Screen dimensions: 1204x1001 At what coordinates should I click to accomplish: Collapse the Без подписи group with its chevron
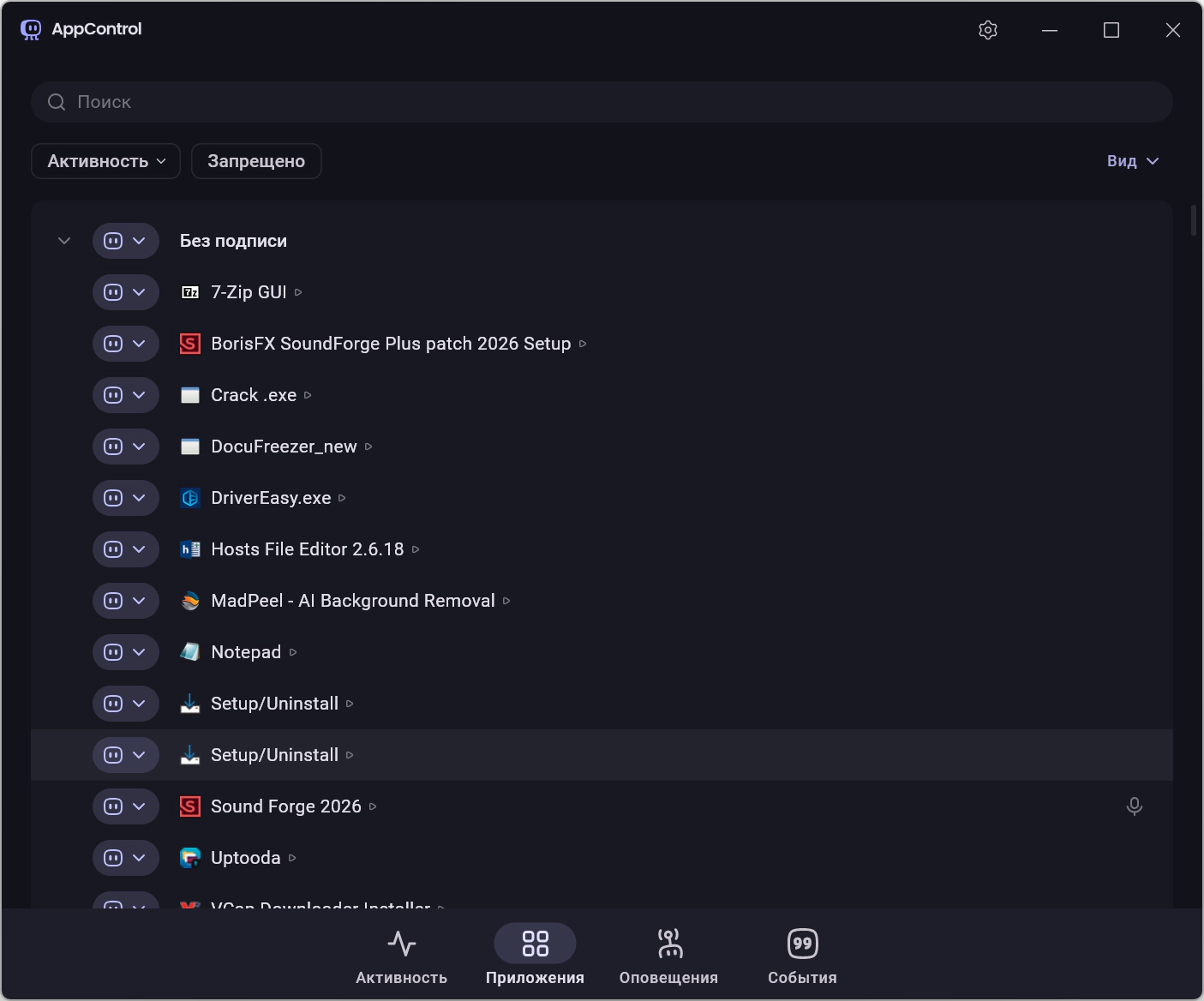point(64,241)
